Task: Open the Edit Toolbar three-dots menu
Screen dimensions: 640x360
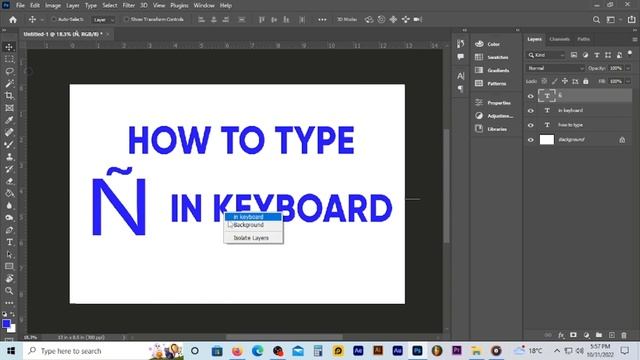Action: click(x=9, y=303)
